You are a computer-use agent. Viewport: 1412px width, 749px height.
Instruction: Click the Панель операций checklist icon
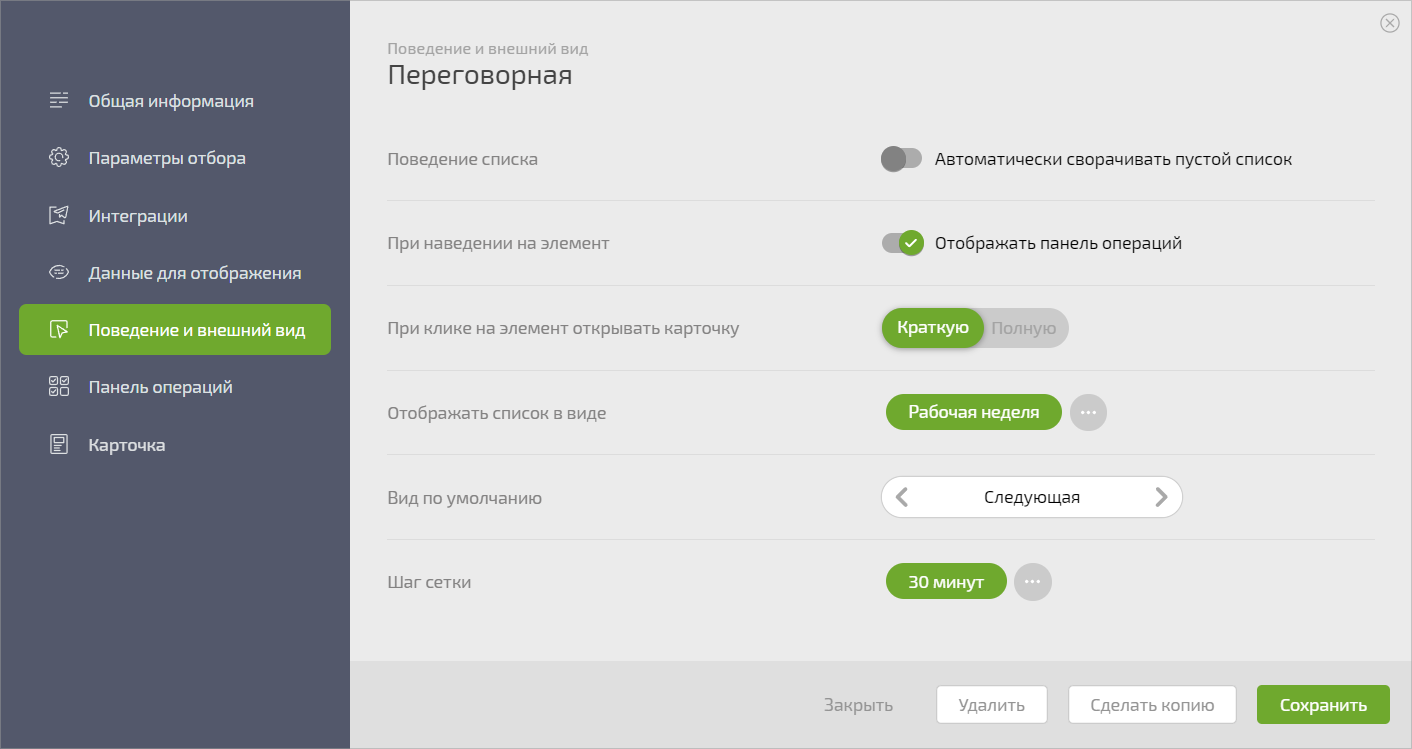59,387
